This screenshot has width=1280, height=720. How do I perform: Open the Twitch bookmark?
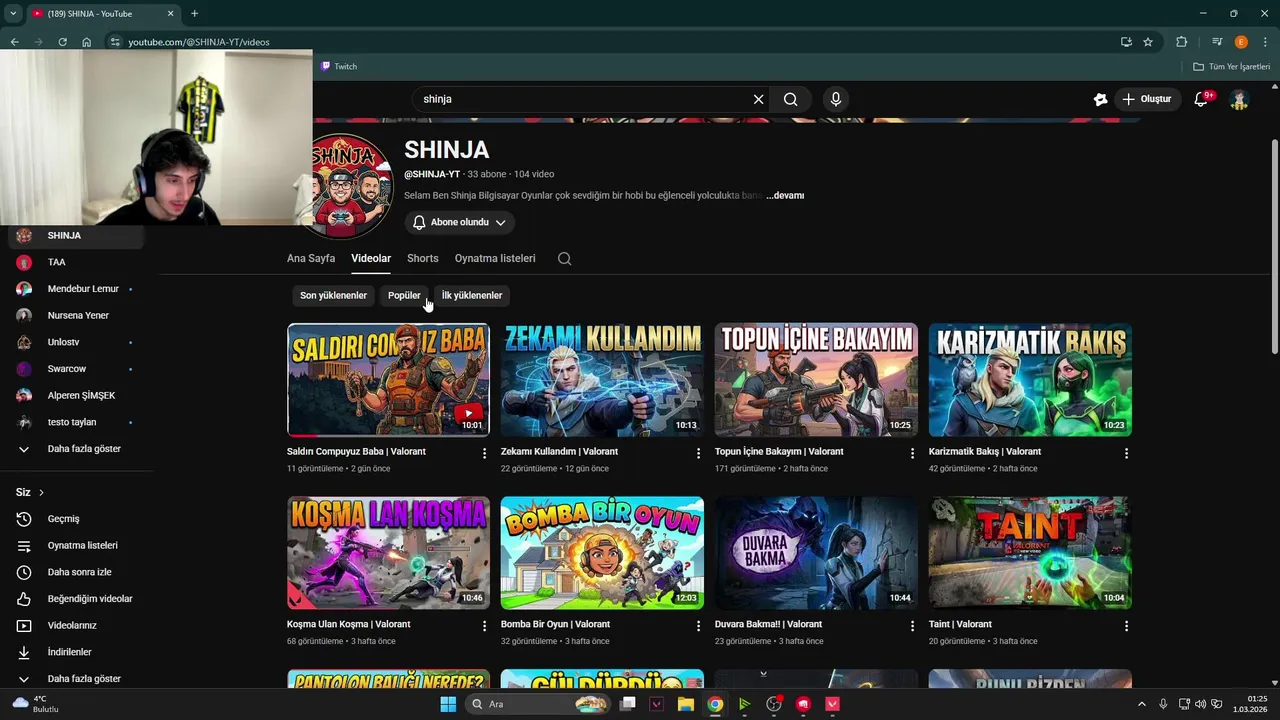[339, 66]
